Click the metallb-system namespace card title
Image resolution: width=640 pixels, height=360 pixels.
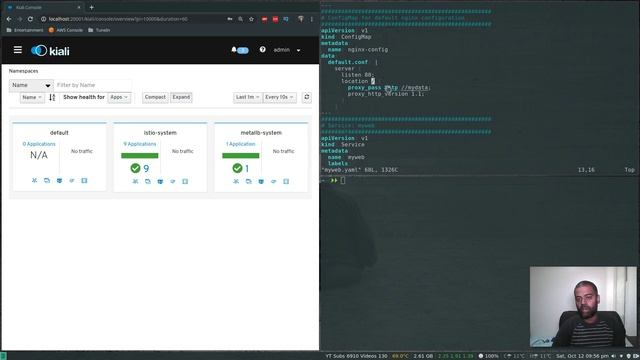pyautogui.click(x=261, y=133)
